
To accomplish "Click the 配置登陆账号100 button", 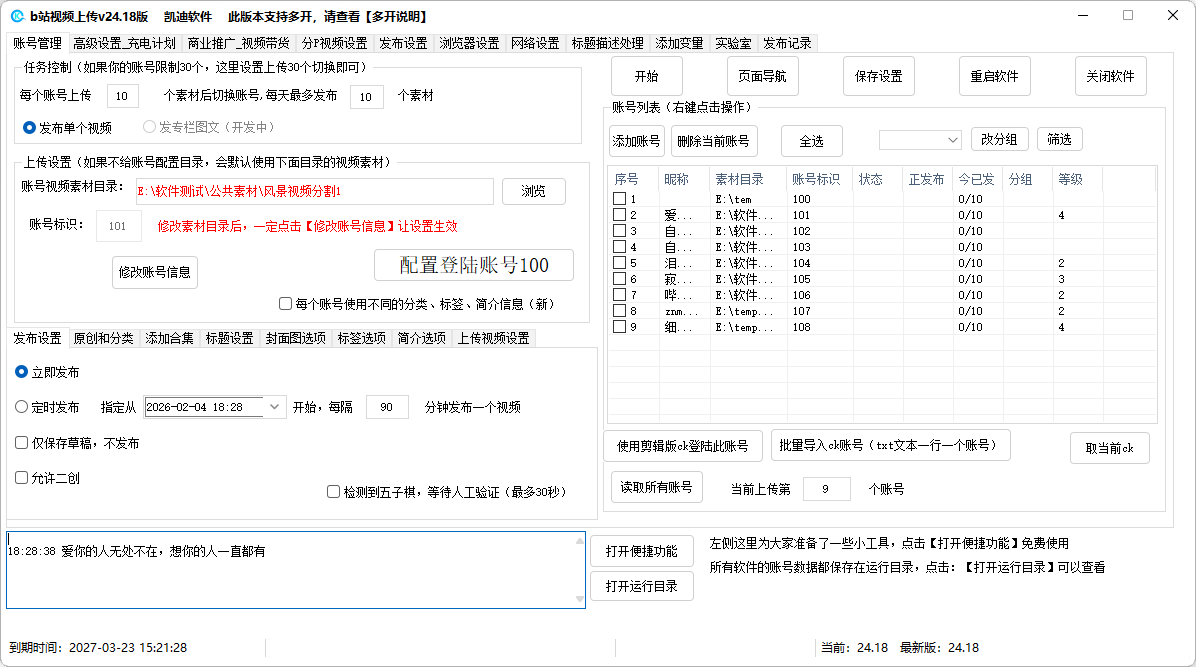I will [x=474, y=265].
